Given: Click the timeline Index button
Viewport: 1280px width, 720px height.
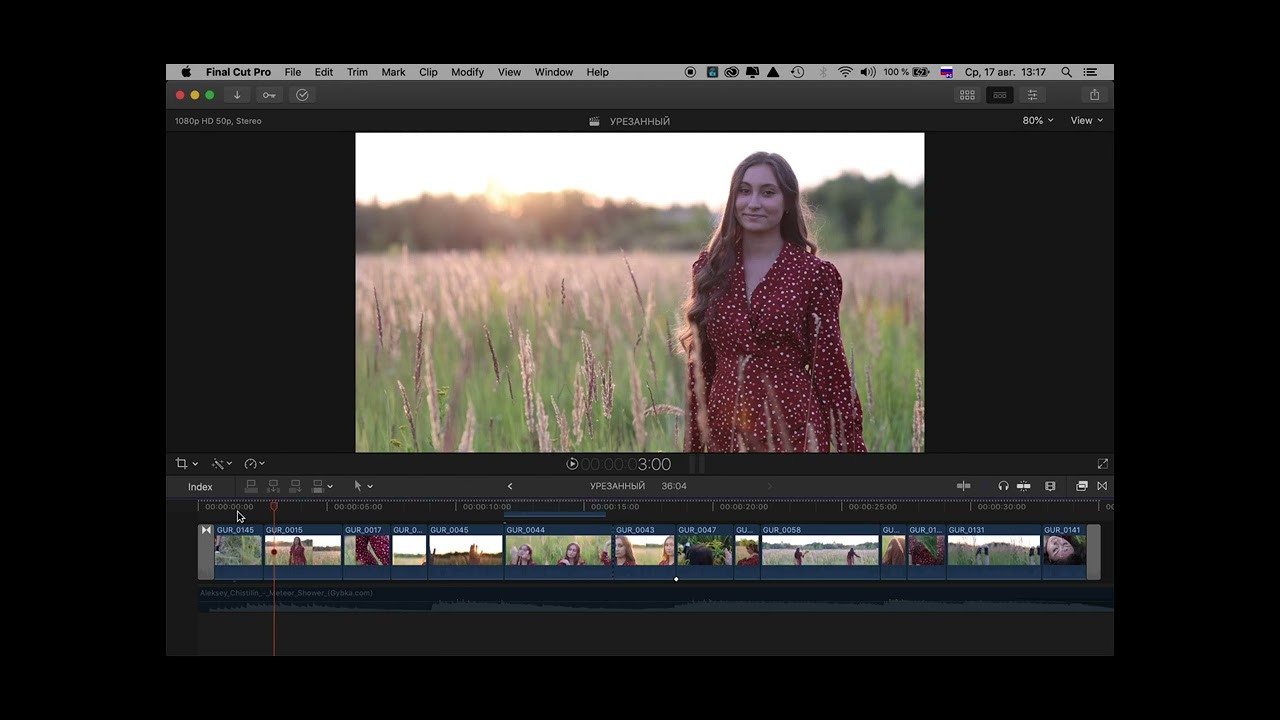Looking at the screenshot, I should pyautogui.click(x=200, y=487).
